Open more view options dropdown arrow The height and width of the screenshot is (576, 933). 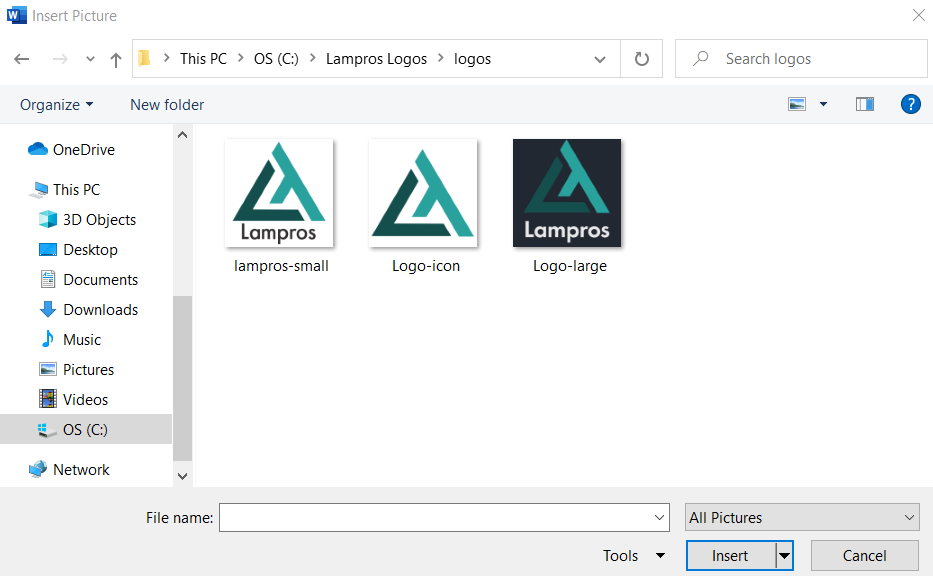(824, 104)
